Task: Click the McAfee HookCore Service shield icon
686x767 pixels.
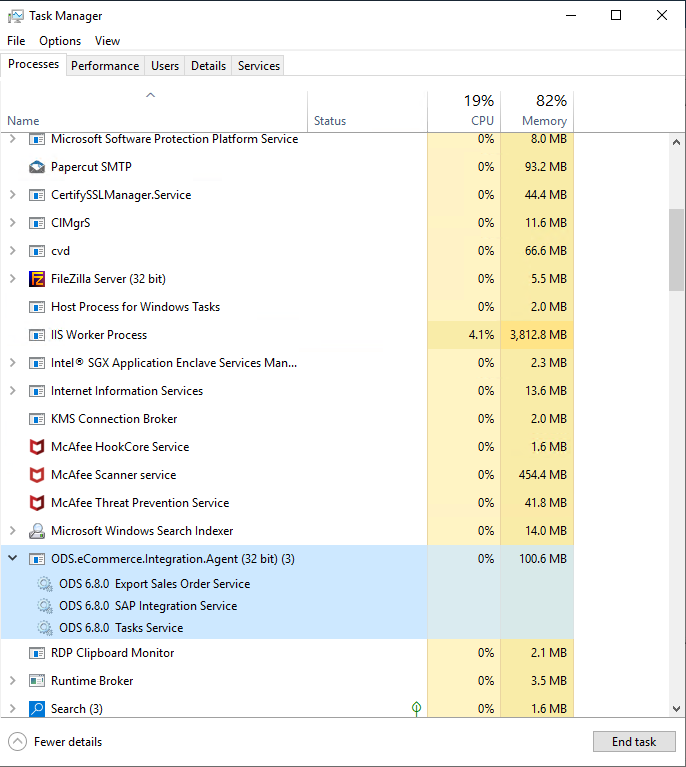Action: [37, 447]
